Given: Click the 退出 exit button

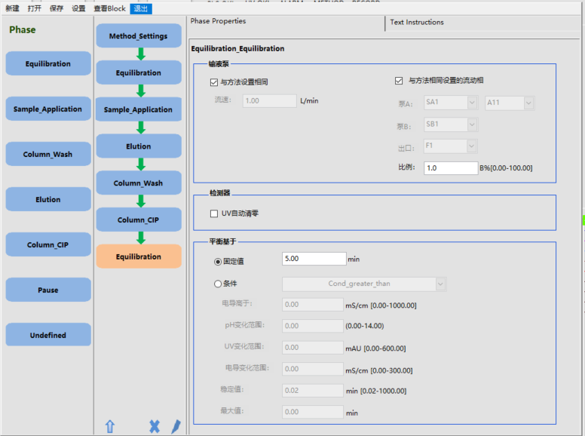Looking at the screenshot, I should (141, 8).
